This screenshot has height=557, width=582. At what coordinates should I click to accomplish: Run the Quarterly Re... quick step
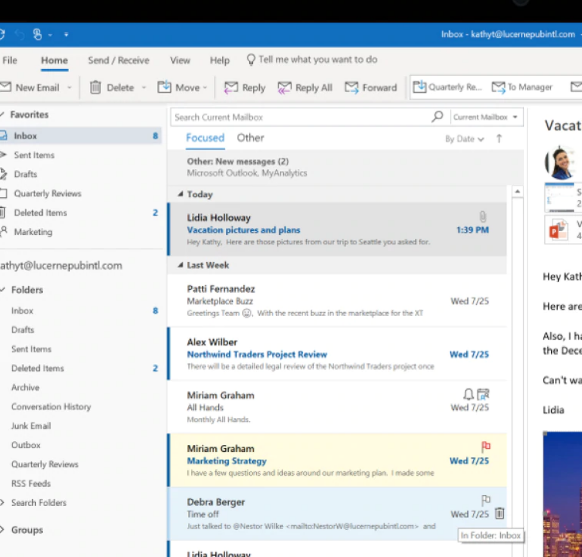(447, 87)
